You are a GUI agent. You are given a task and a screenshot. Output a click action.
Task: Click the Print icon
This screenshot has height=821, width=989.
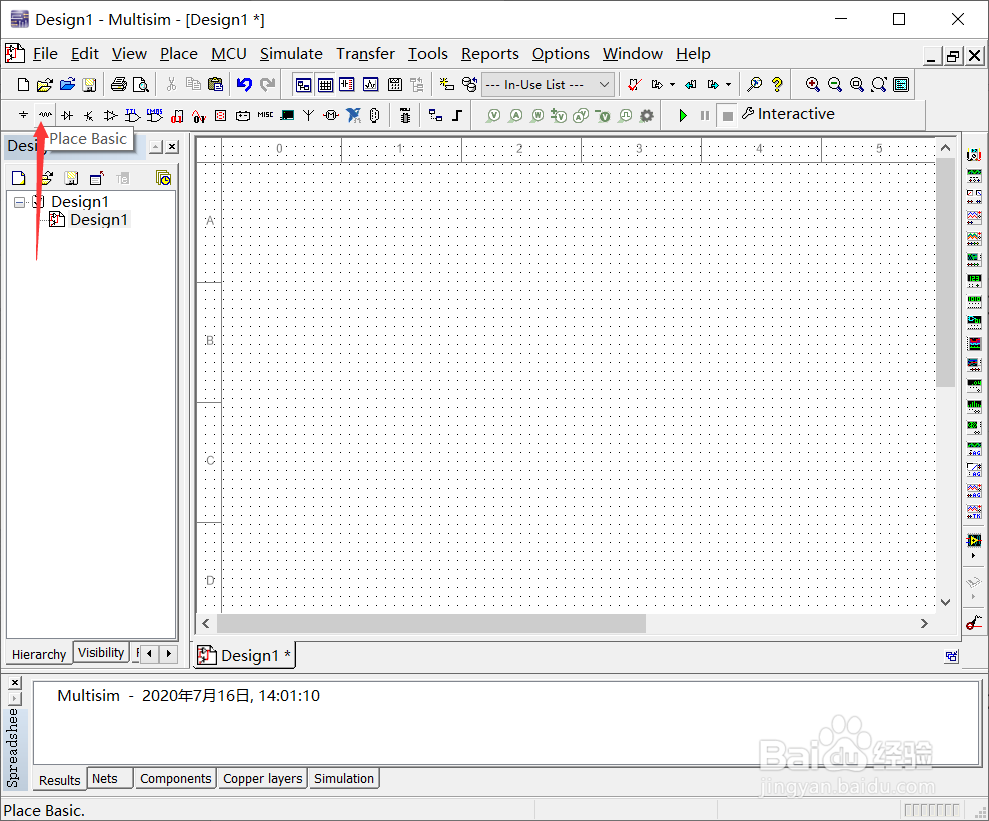(x=119, y=84)
